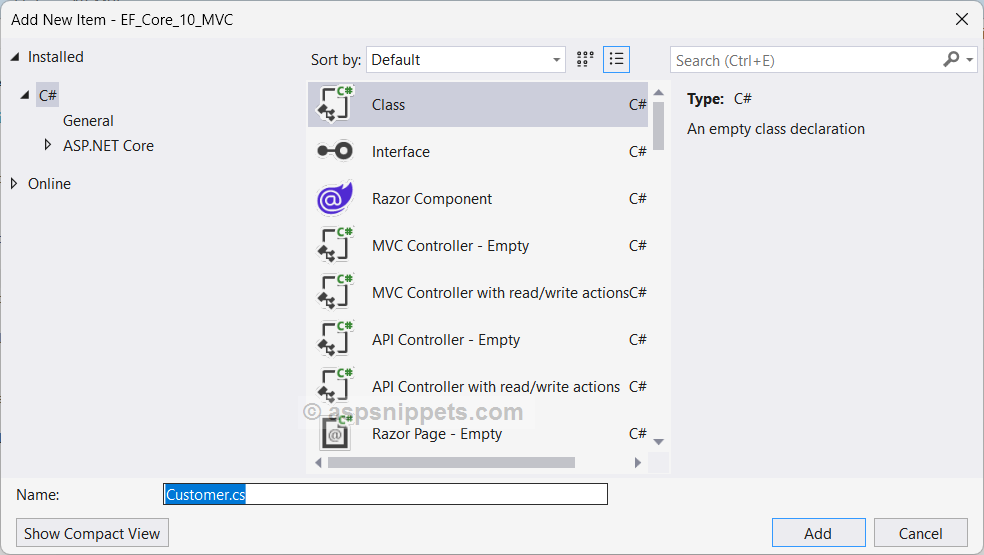984x555 pixels.
Task: Choose MVC Controller with read/write actions
Action: pos(500,293)
